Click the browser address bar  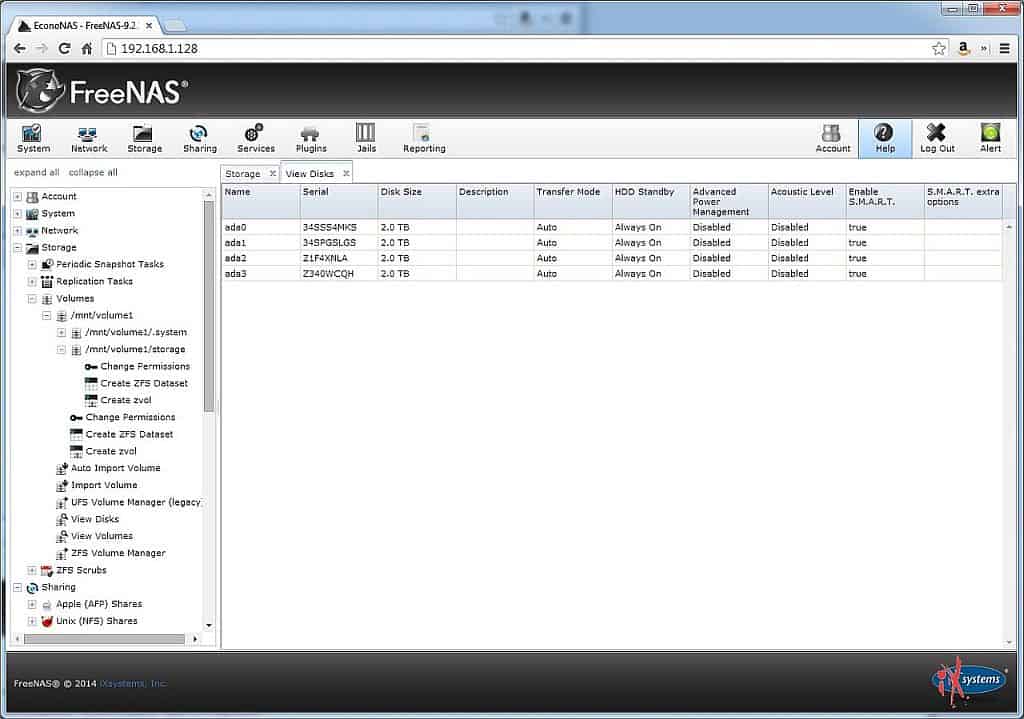[520, 48]
